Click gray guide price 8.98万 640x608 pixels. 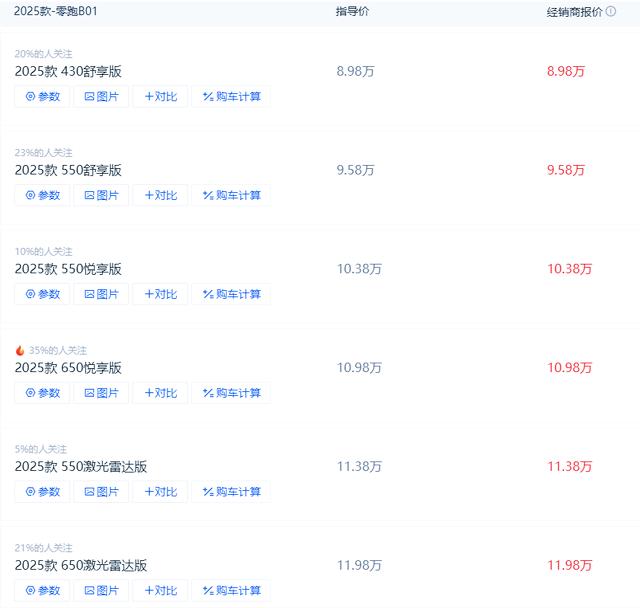[355, 71]
